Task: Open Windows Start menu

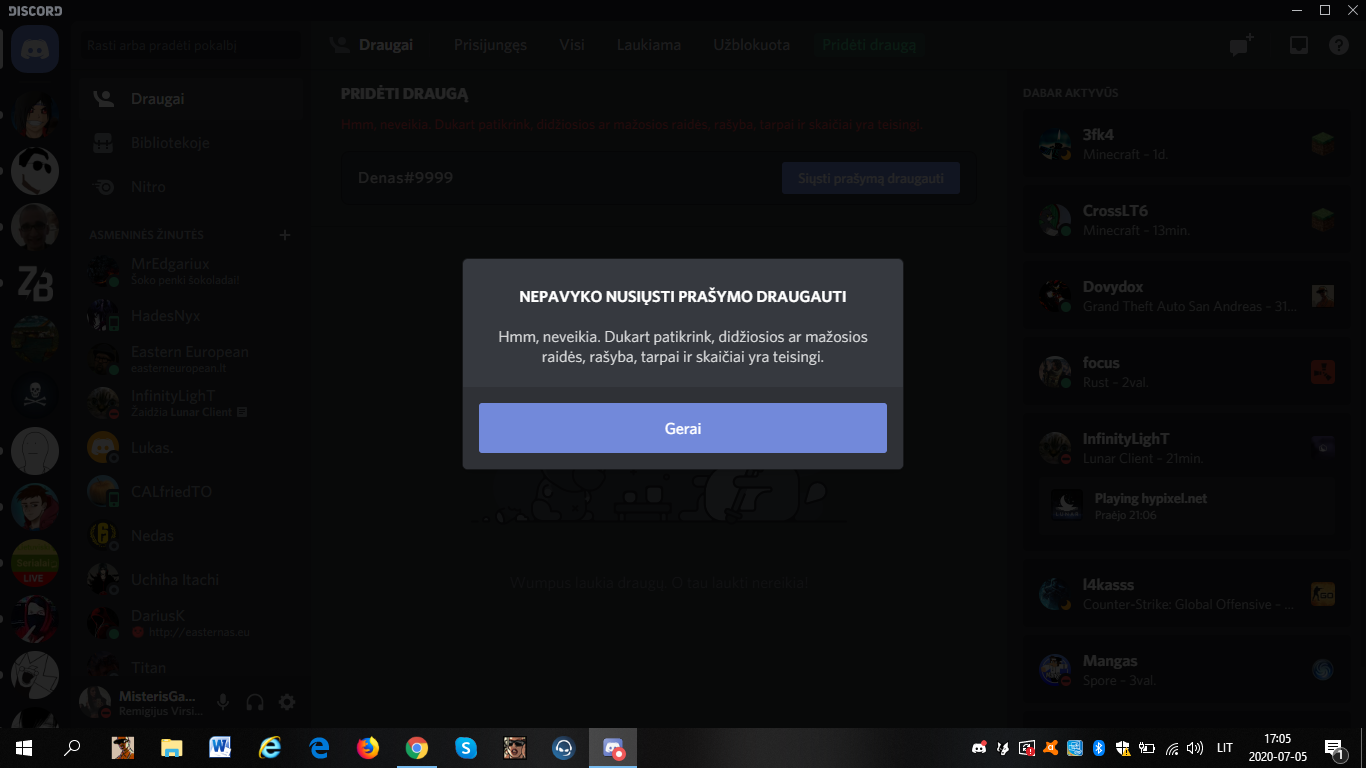Action: point(24,748)
